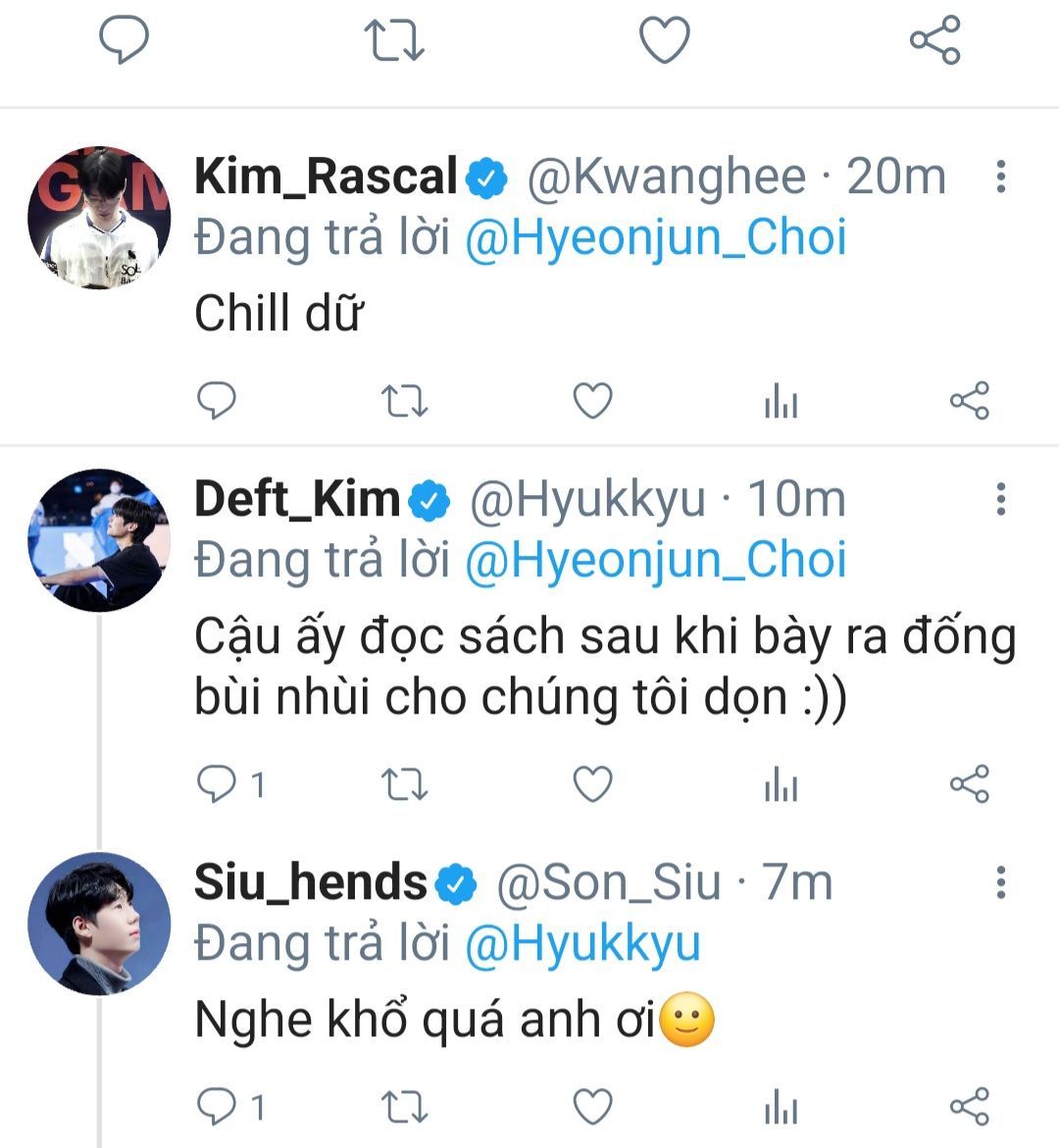Screen dimensions: 1059x1148
Task: View analytics for Siu_hends' tweet
Action: click(781, 1108)
